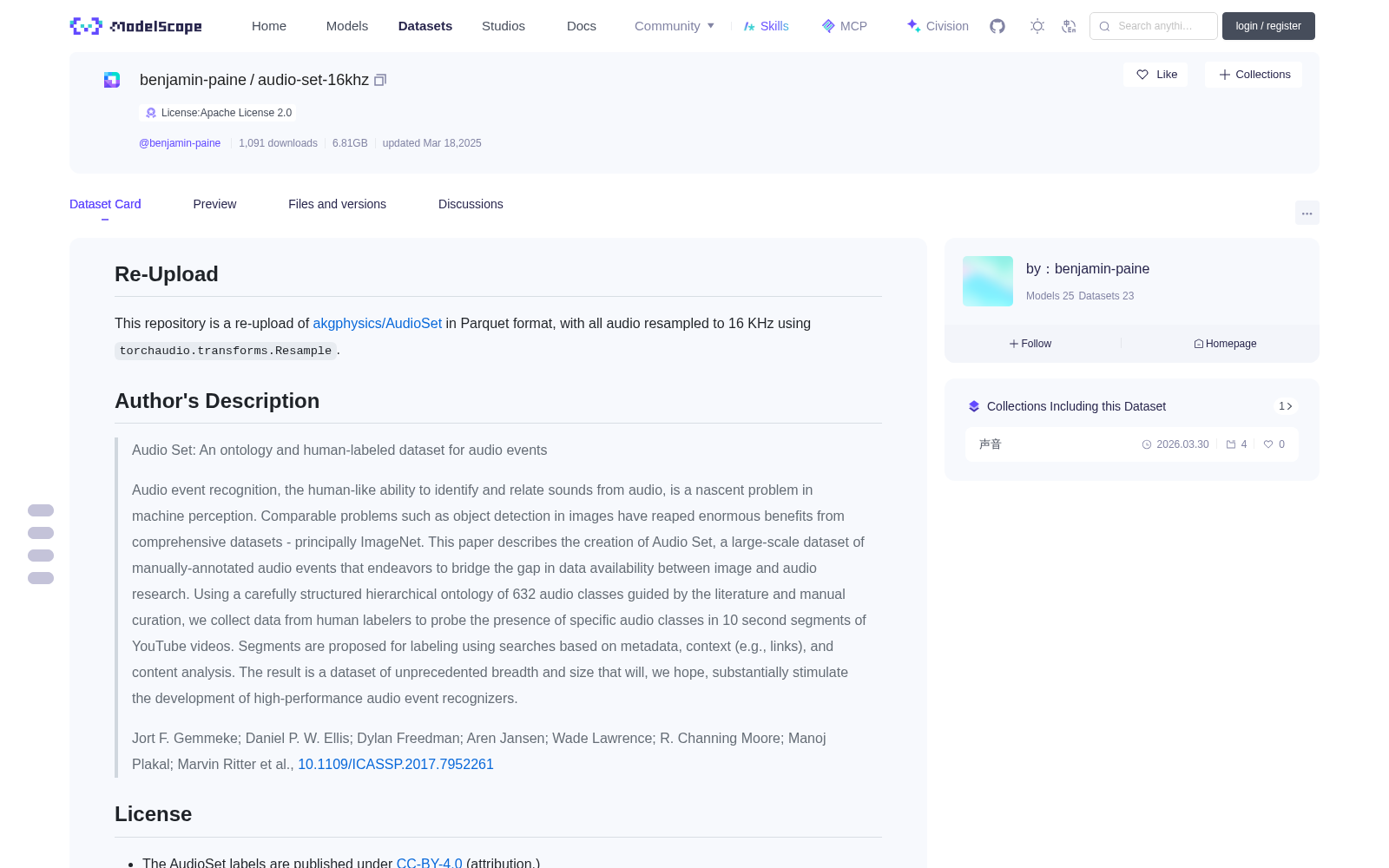Viewport: 1389px width, 868px height.
Task: Click the 'Models 25' count
Action: tap(1050, 296)
